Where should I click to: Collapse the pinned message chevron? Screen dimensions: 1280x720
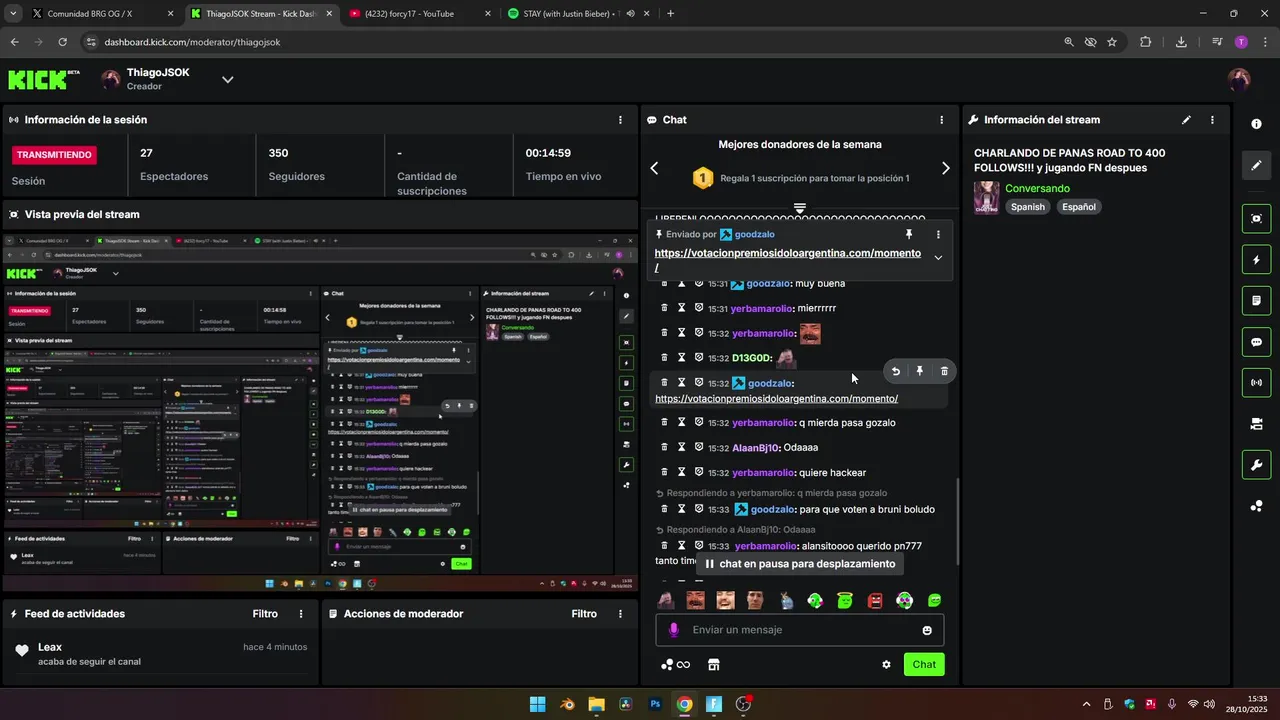point(938,258)
